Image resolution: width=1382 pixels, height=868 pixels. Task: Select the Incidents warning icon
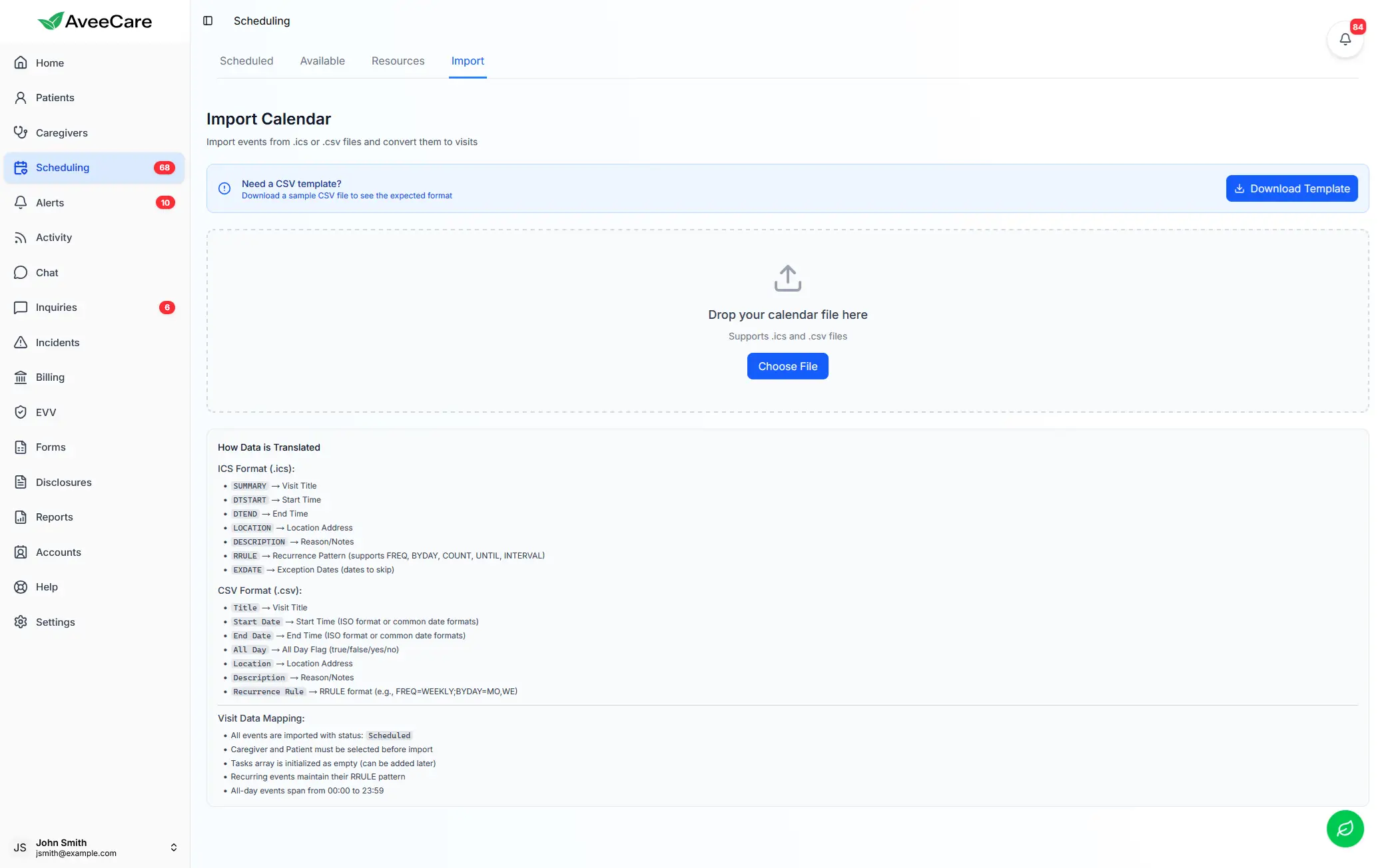coord(21,342)
